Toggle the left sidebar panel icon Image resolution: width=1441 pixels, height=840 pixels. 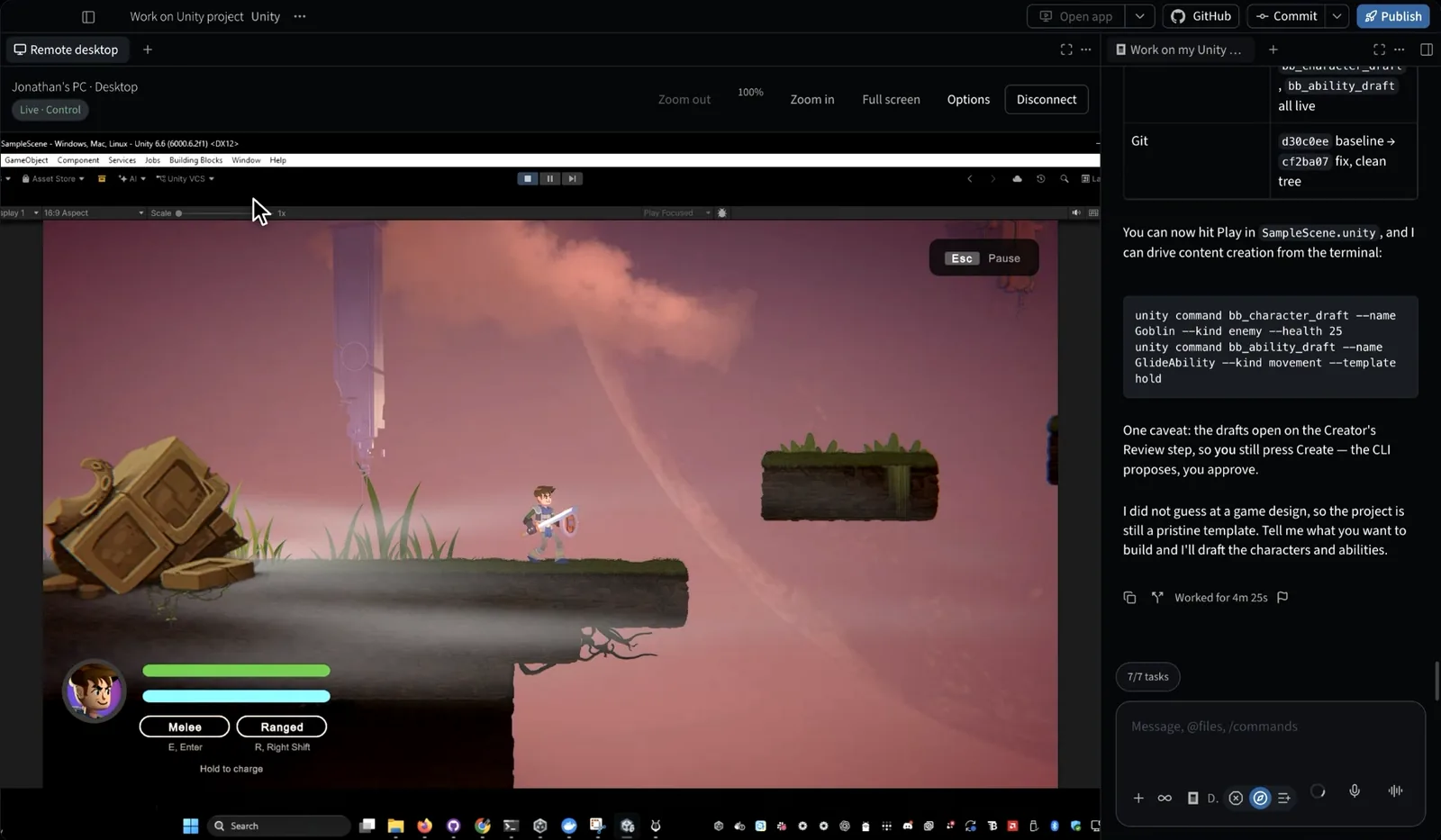(x=88, y=16)
